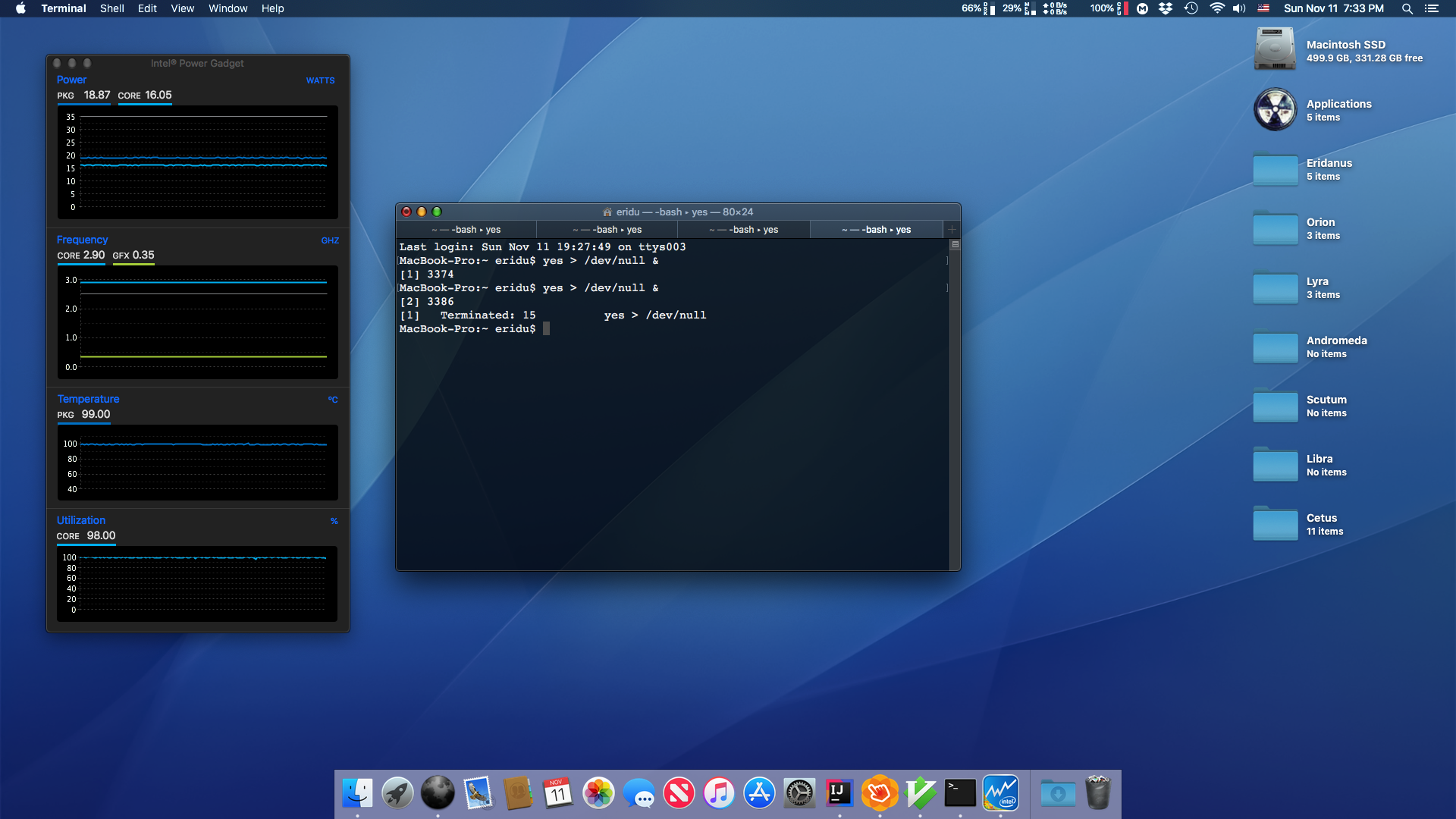Open Intel Power Gadget from the dock
1456x819 pixels.
coord(1000,793)
